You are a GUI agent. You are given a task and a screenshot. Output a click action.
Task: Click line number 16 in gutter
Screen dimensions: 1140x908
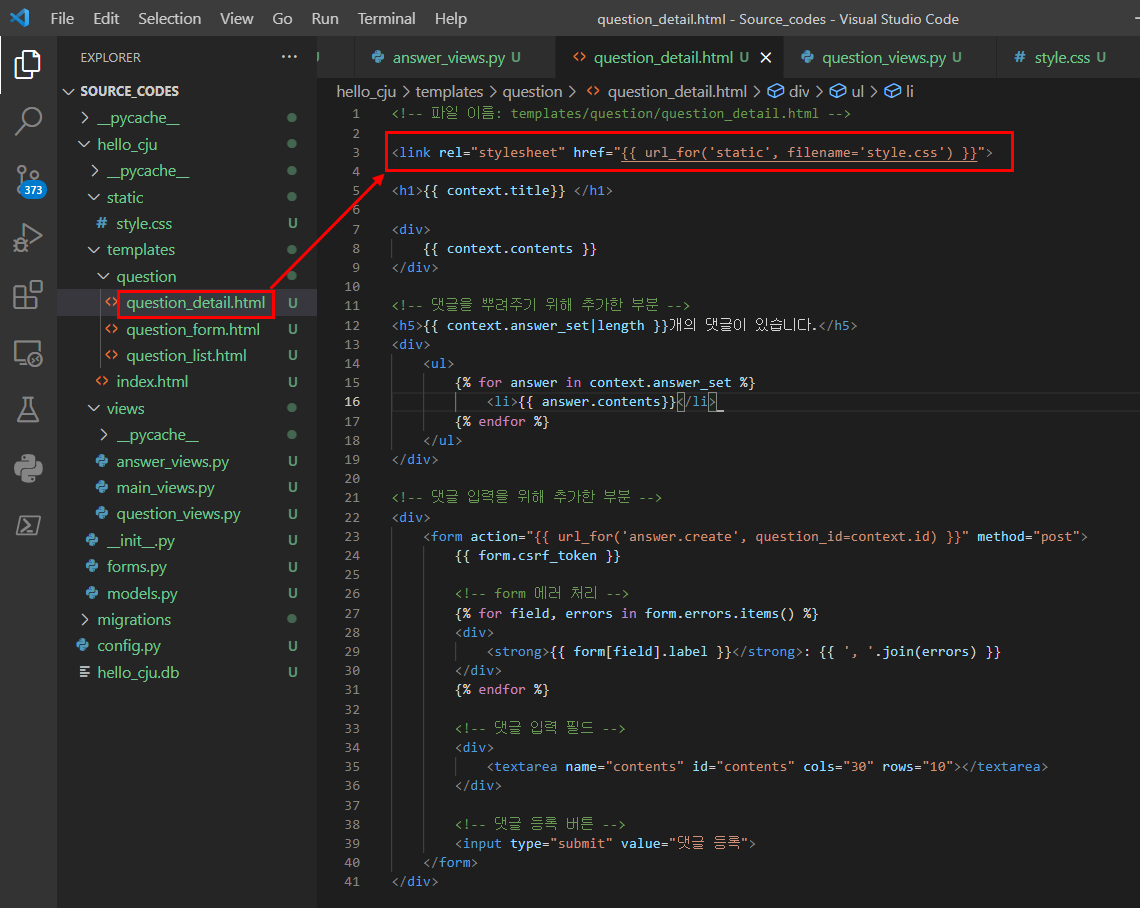[352, 401]
